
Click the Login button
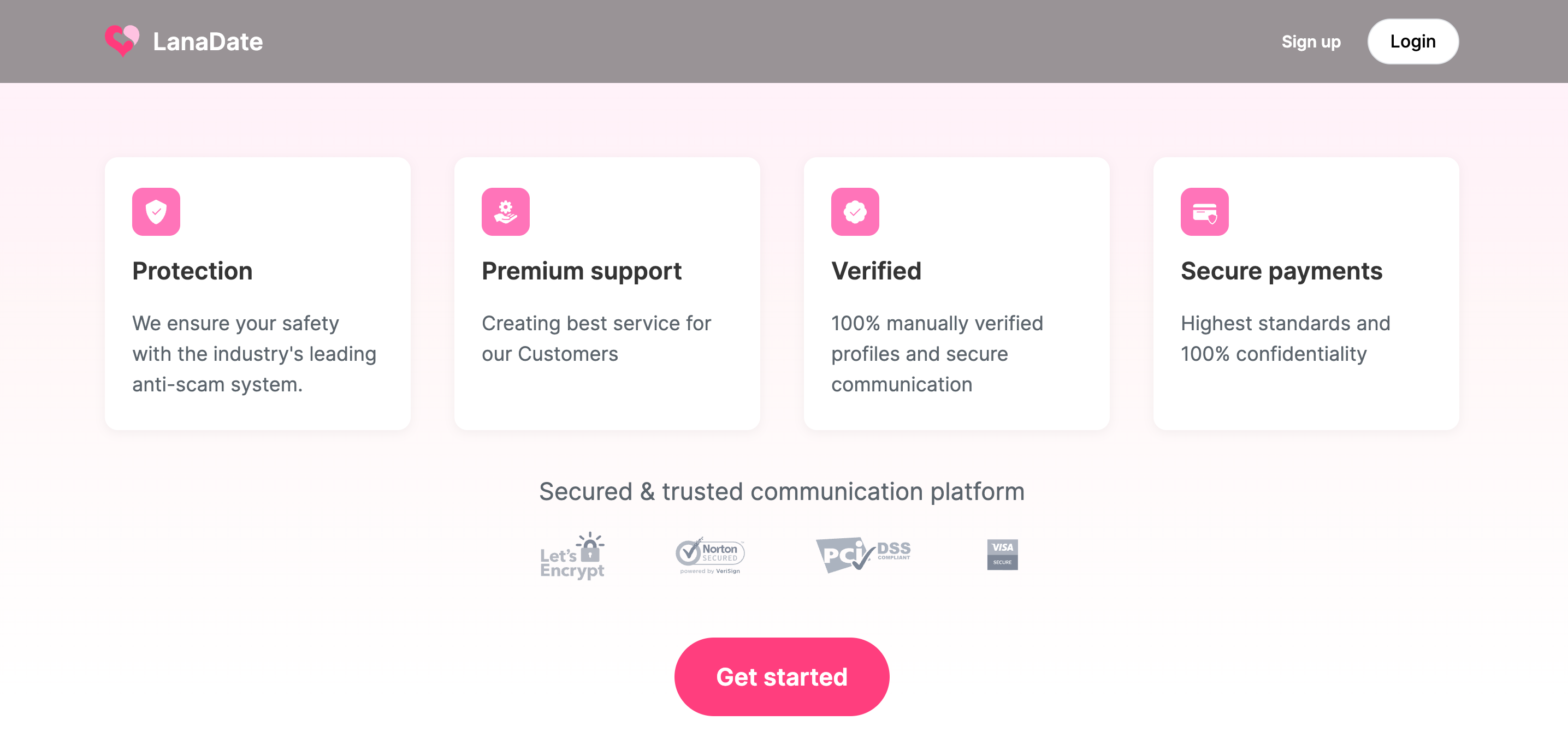(1412, 41)
